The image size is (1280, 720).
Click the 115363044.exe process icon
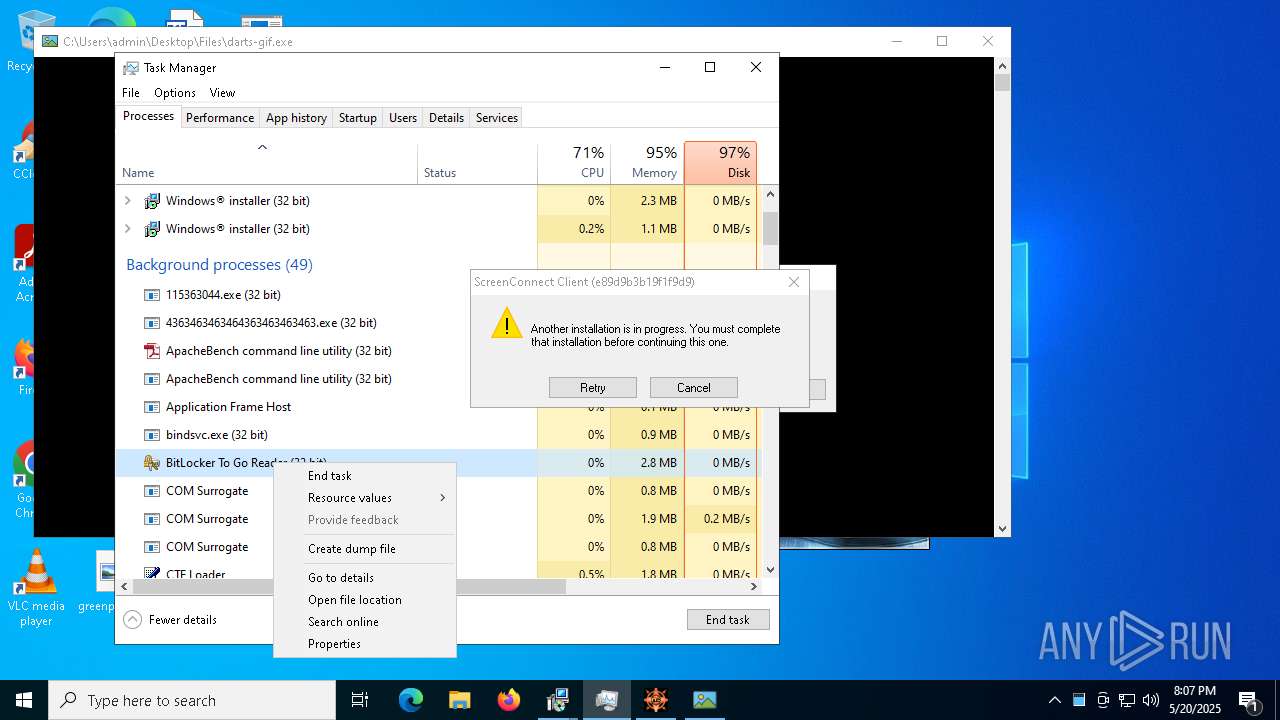[x=152, y=295]
